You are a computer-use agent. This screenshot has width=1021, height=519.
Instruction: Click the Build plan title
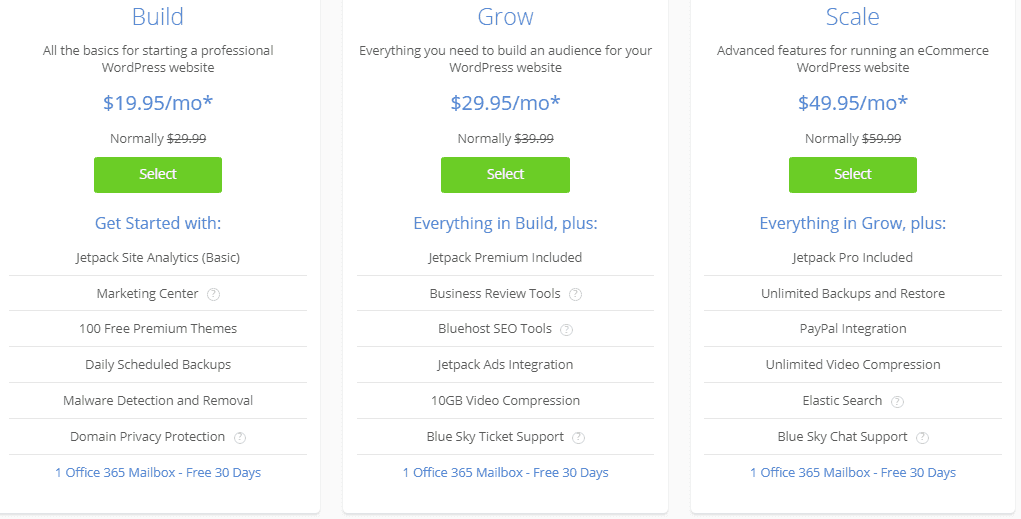[x=158, y=17]
